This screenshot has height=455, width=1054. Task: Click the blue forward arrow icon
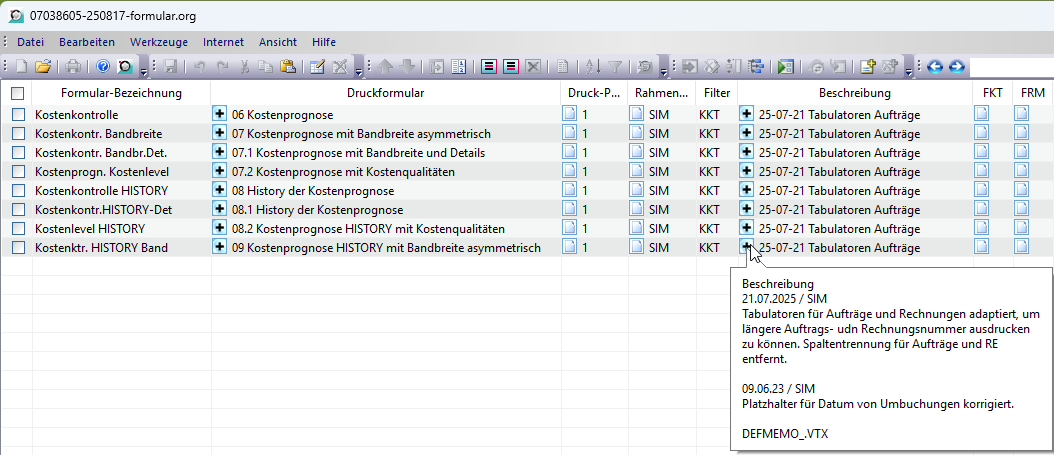pos(956,67)
